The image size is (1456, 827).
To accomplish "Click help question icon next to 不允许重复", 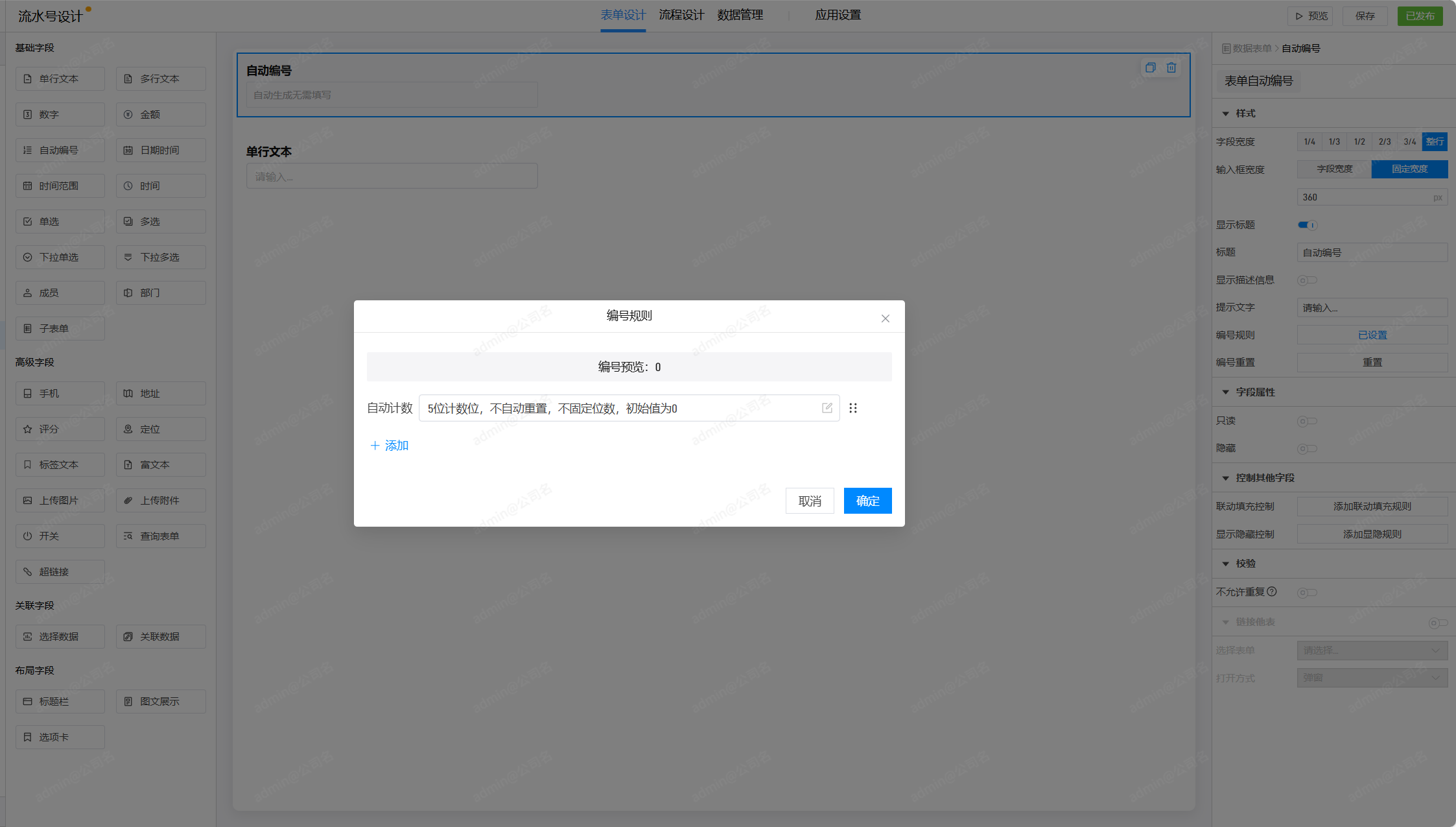I will (1272, 592).
